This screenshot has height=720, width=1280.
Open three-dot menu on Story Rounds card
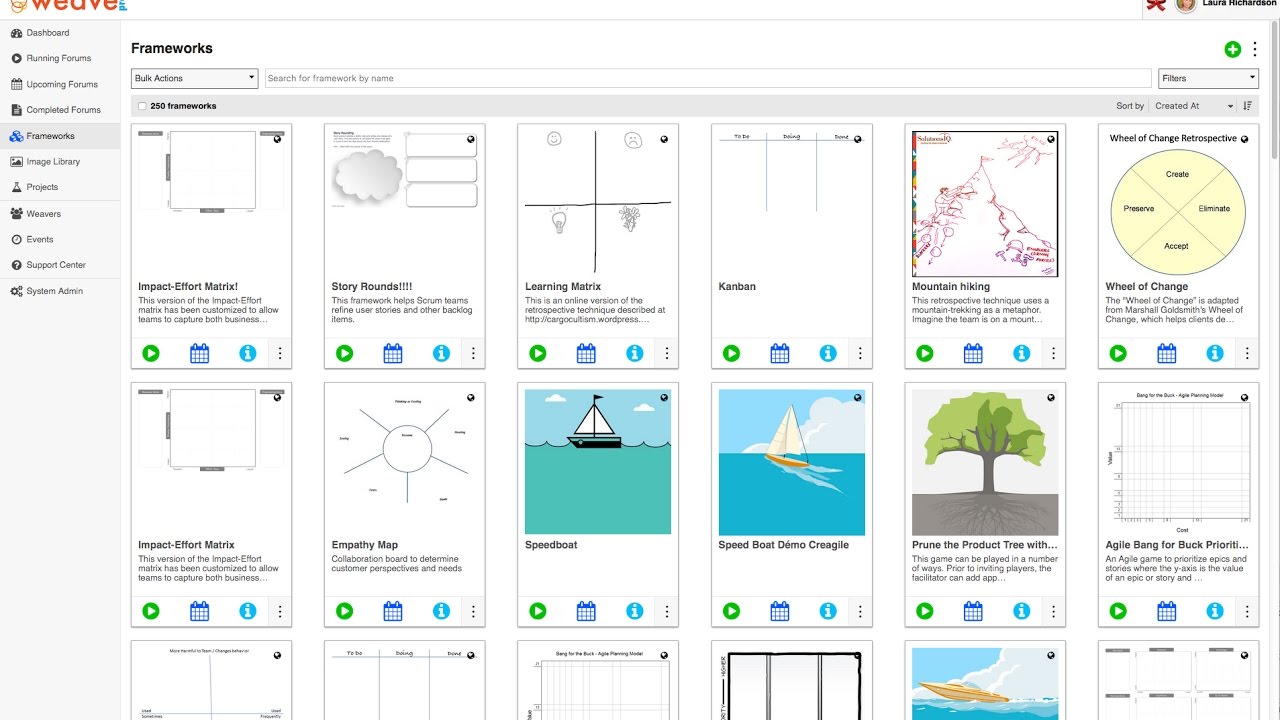click(473, 353)
